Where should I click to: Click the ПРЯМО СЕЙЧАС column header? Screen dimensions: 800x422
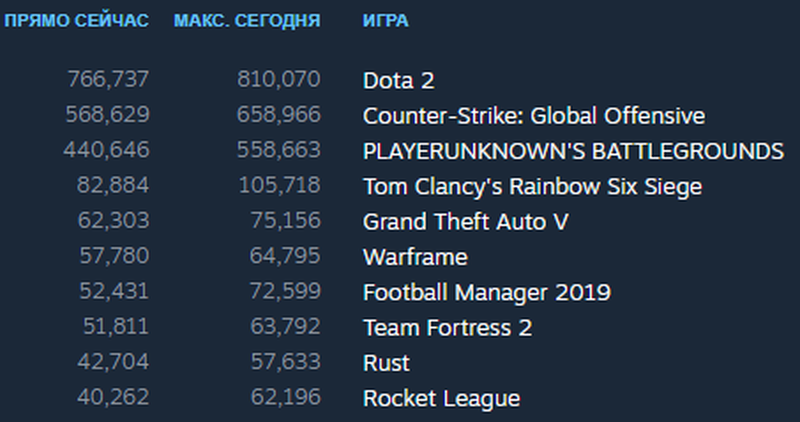(77, 21)
